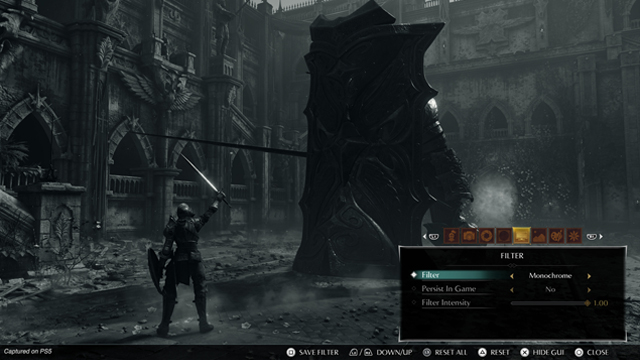640x360 pixels.
Task: Click the L2 trigger icon for Down
Action: (x=354, y=352)
